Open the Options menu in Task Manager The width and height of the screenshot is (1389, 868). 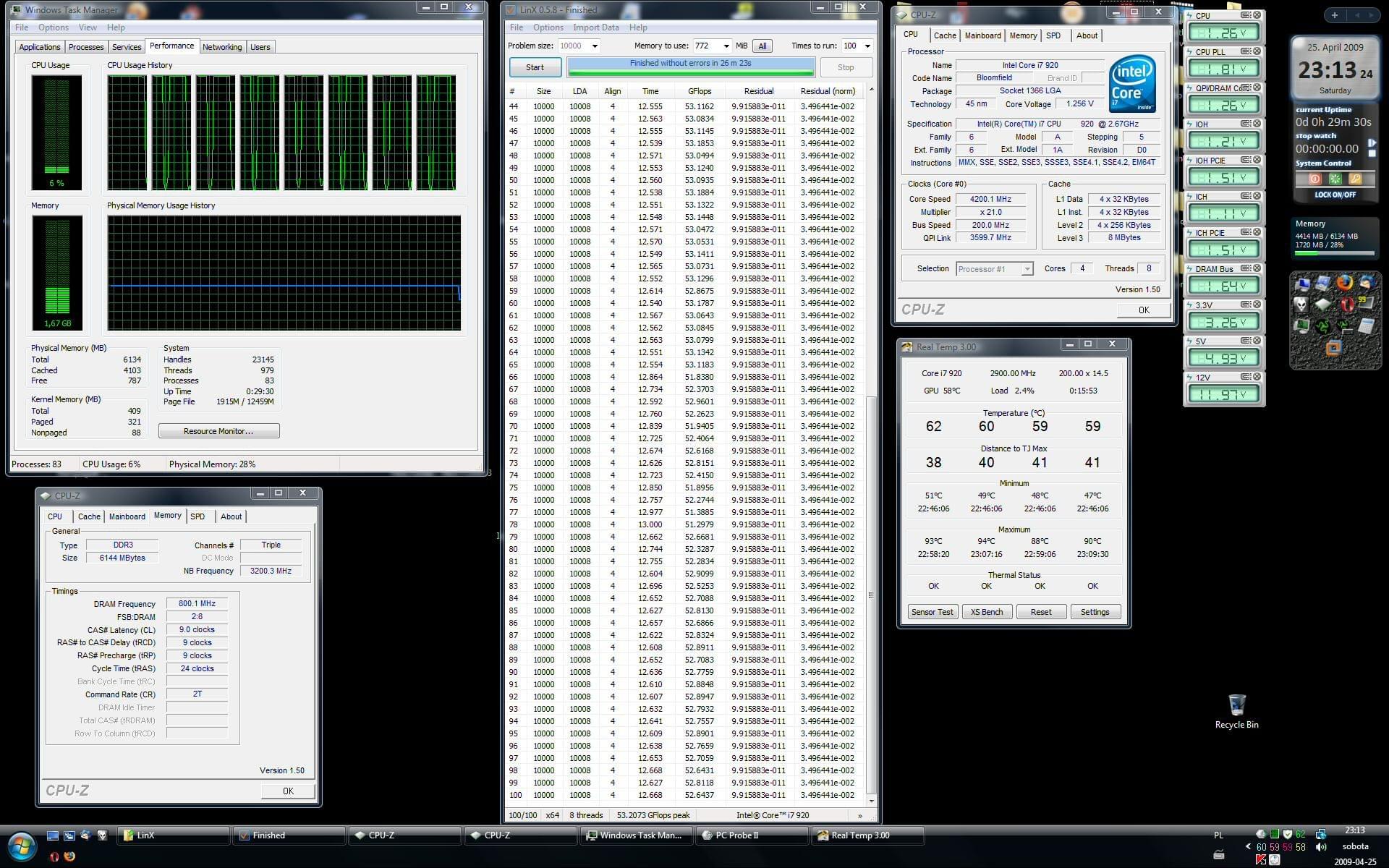[54, 27]
